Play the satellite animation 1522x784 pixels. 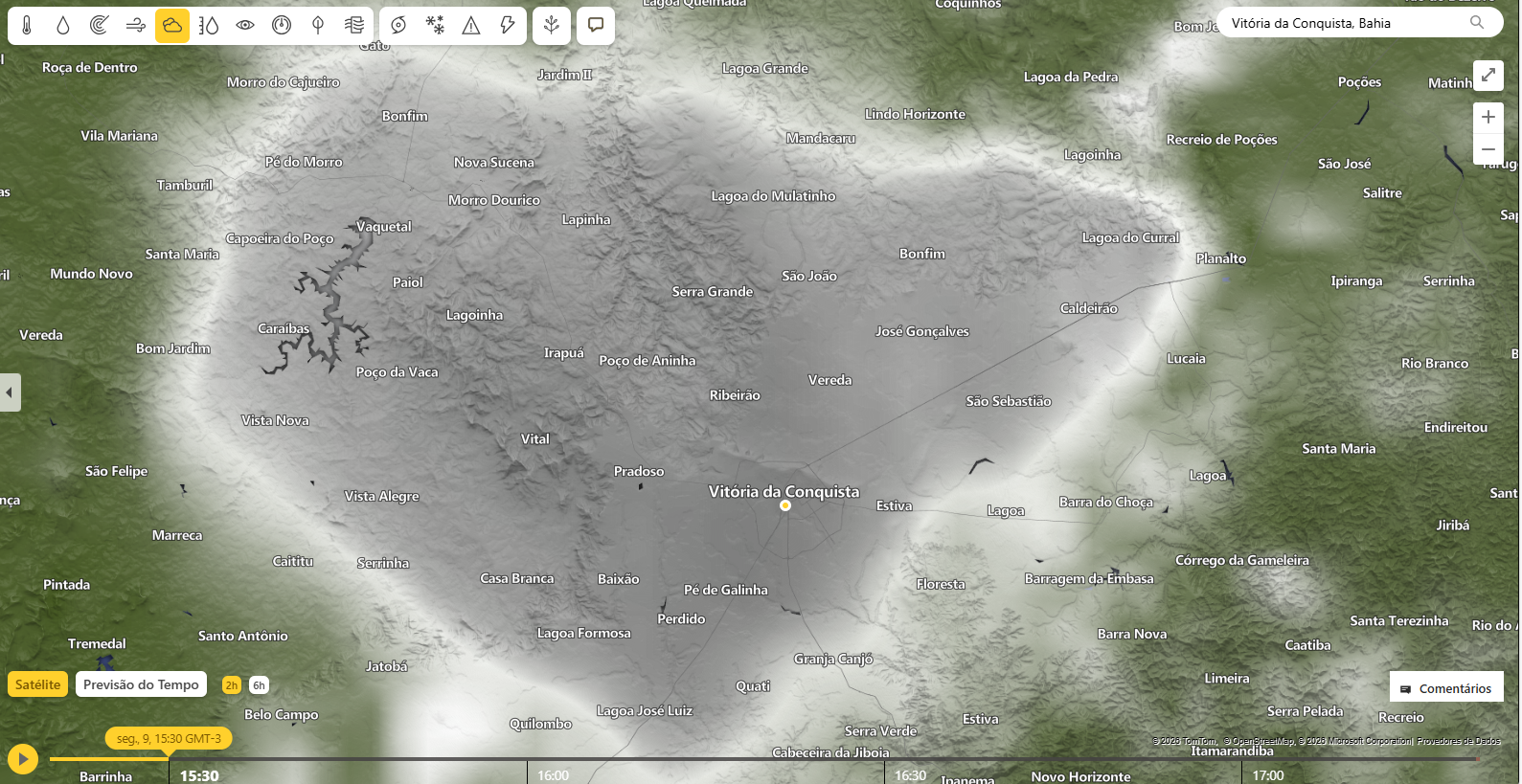(x=23, y=759)
